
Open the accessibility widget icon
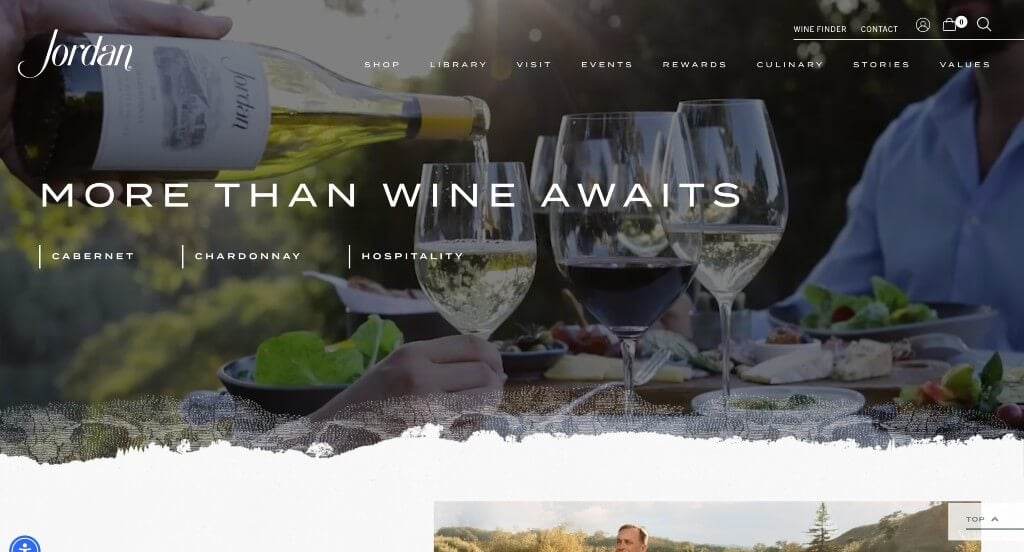[25, 545]
